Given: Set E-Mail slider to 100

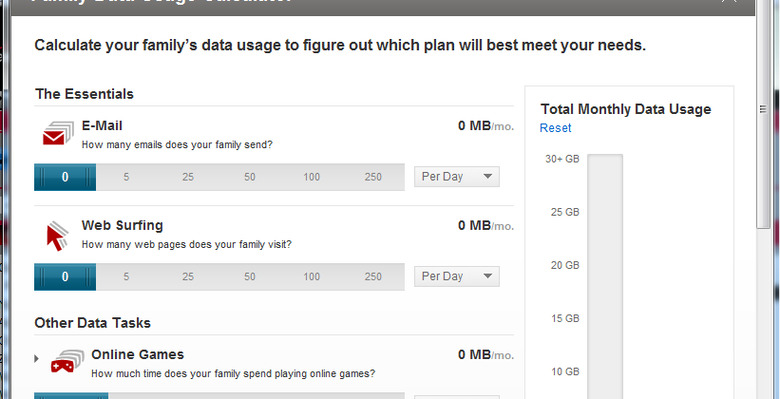Looking at the screenshot, I should point(311,177).
